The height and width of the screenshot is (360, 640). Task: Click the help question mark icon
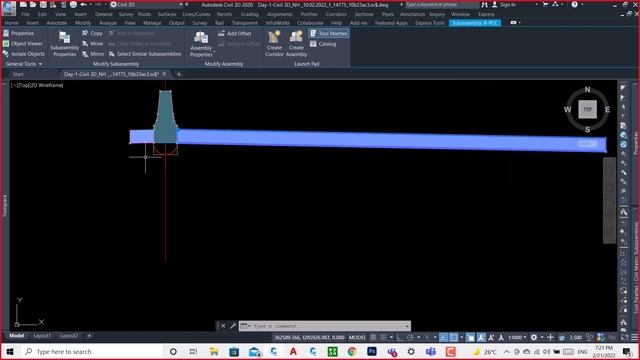(574, 4)
